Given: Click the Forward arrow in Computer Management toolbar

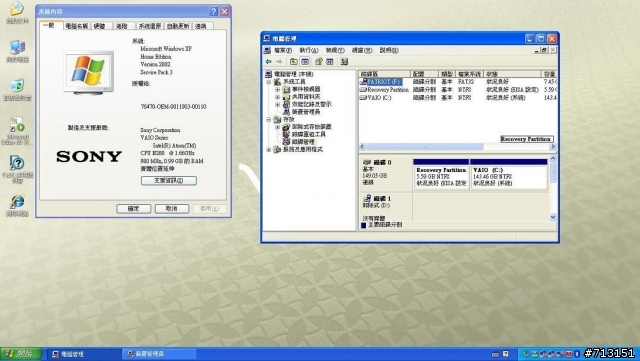Looking at the screenshot, I should pyautogui.click(x=279, y=62).
